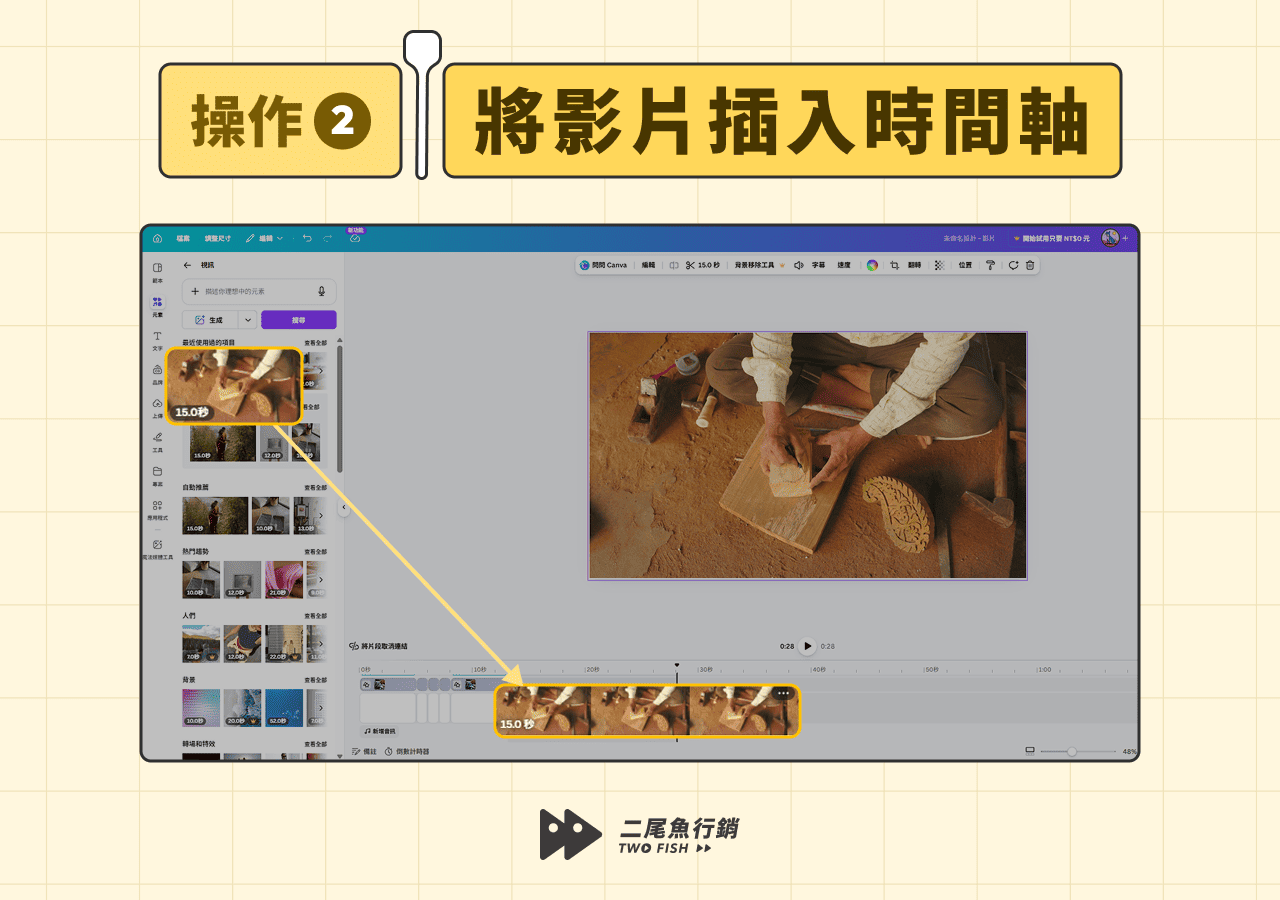This screenshot has height=900, width=1280.
Task: Open the 品牌 brand tab
Action: click(157, 374)
